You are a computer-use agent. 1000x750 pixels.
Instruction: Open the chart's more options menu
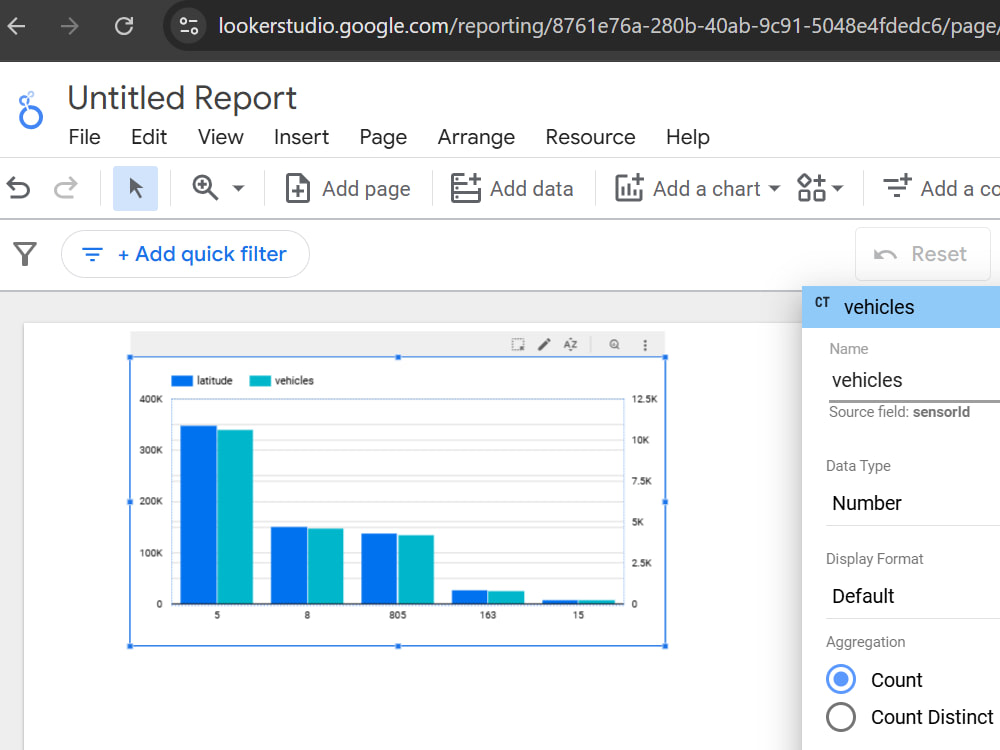pyautogui.click(x=645, y=344)
